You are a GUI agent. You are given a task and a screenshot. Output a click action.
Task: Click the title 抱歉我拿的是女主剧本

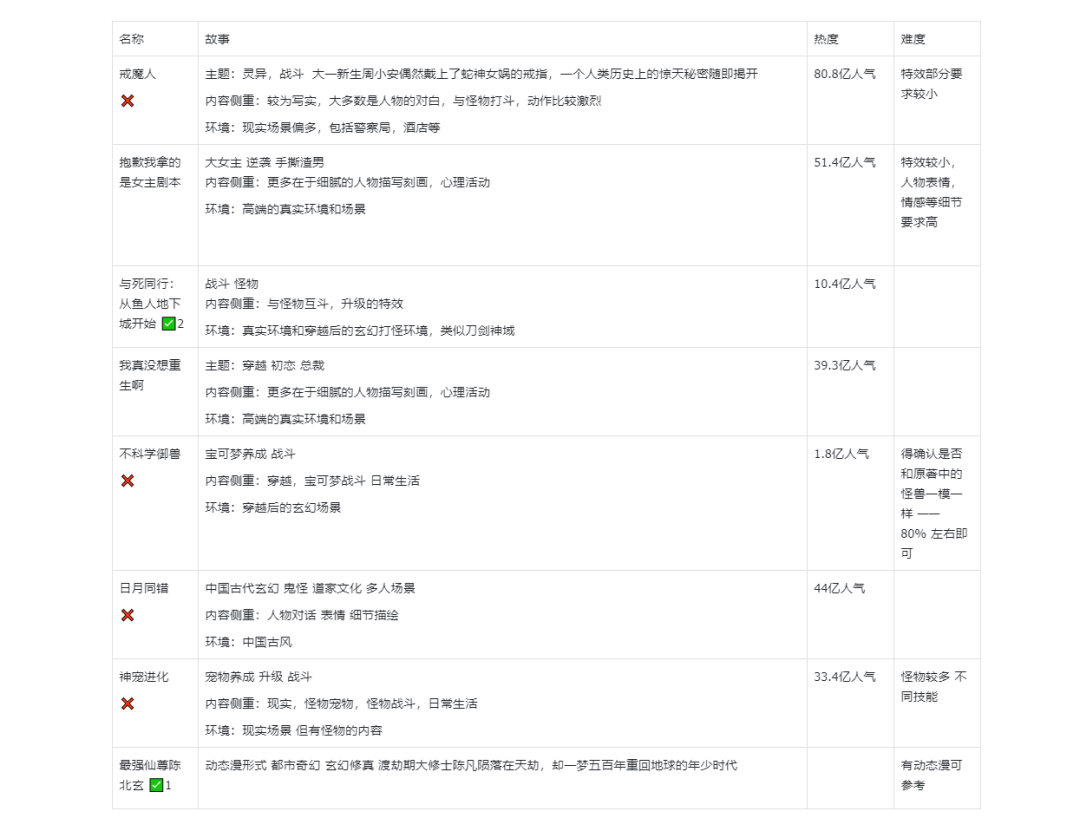click(x=150, y=172)
